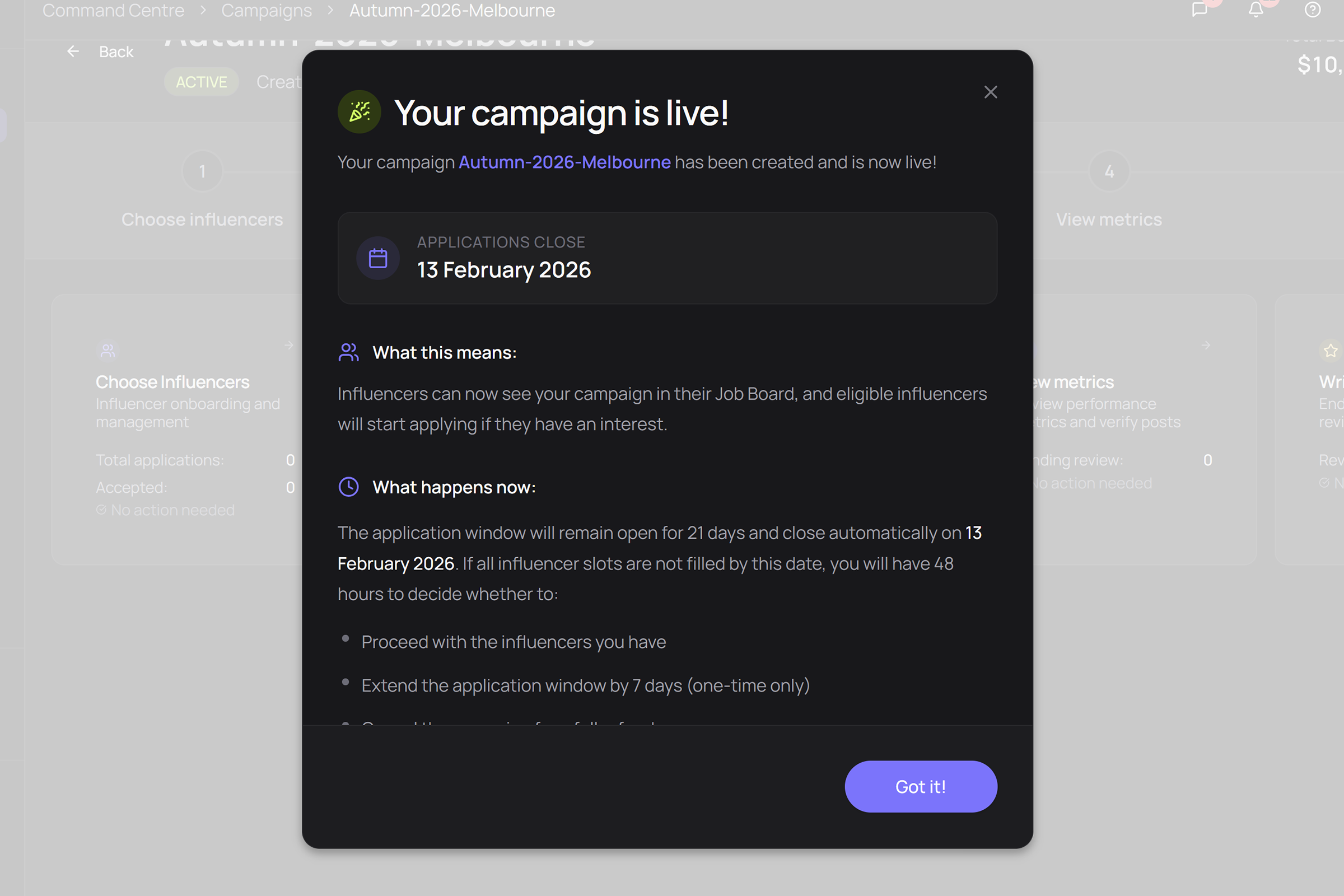This screenshot has height=896, width=1344.
Task: Click the influencers icon next to What this means
Action: pyautogui.click(x=348, y=352)
